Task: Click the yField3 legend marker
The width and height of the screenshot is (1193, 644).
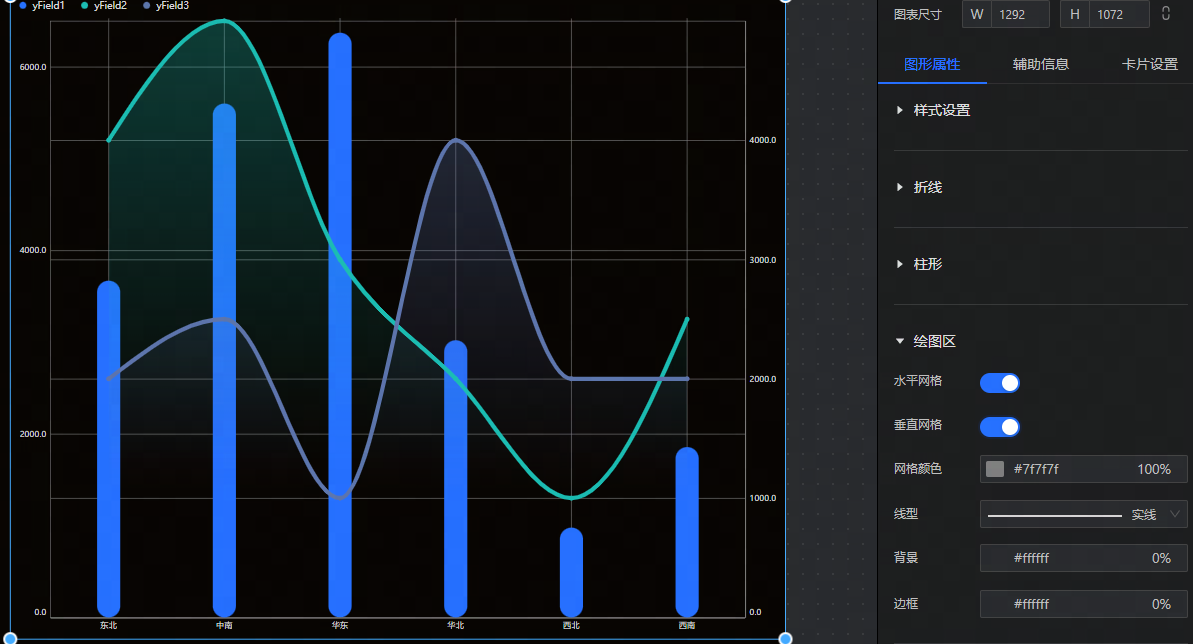Action: pos(147,6)
